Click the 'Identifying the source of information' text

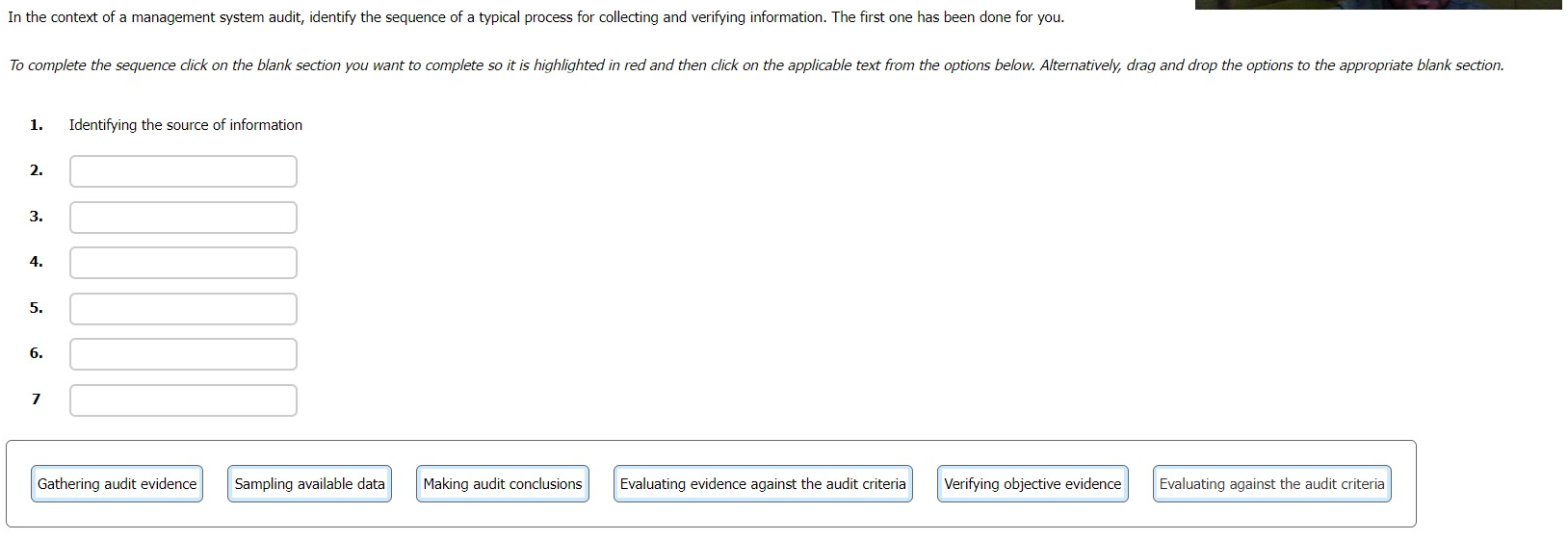click(186, 125)
